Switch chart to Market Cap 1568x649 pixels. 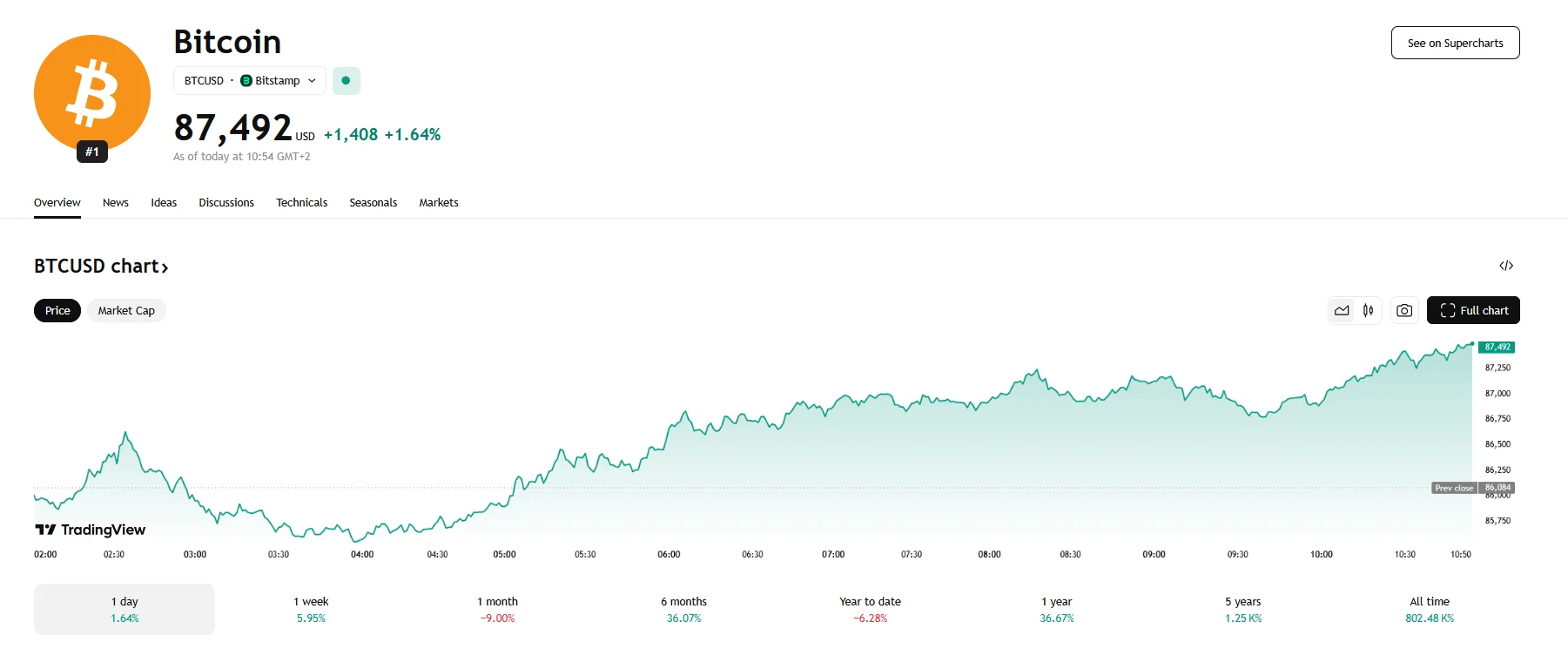click(126, 311)
